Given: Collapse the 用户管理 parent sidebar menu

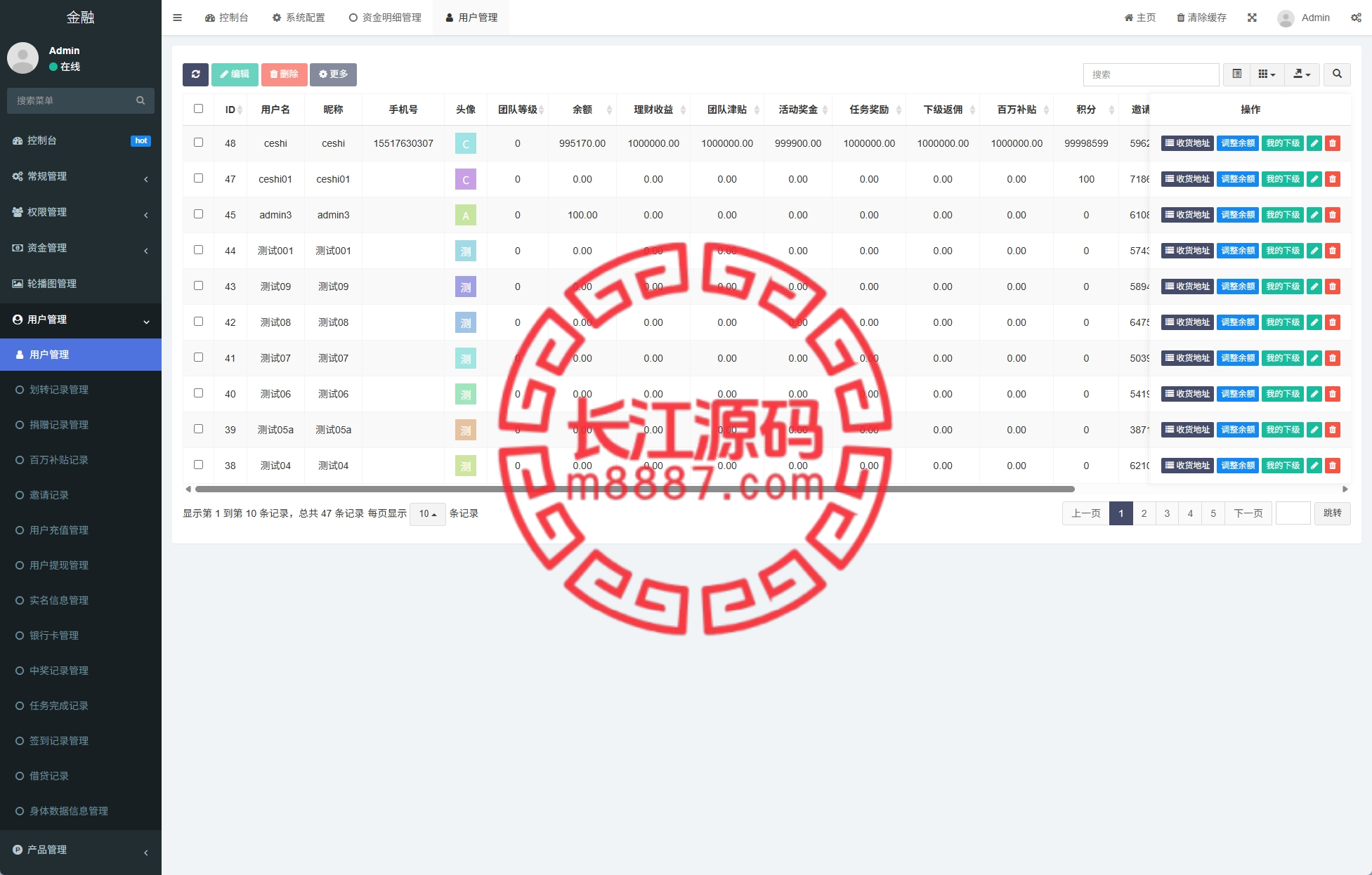Looking at the screenshot, I should coord(81,320).
